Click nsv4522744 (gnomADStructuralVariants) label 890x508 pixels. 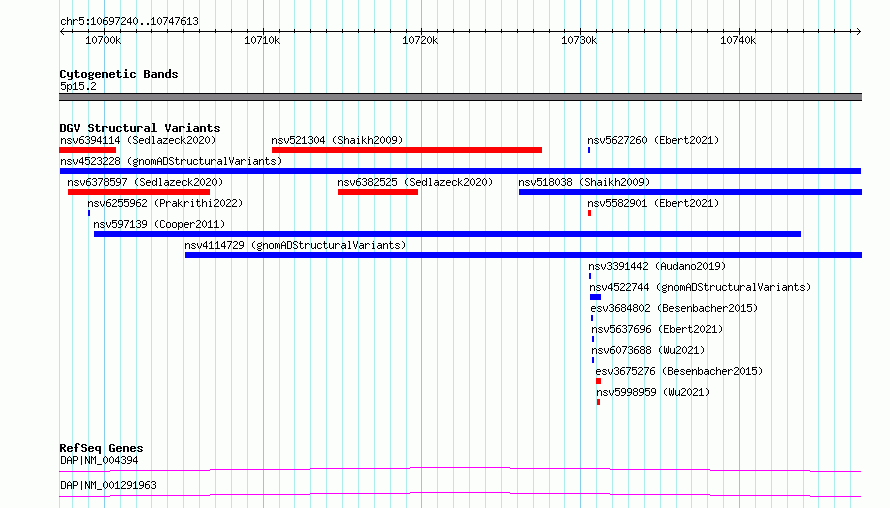700,287
